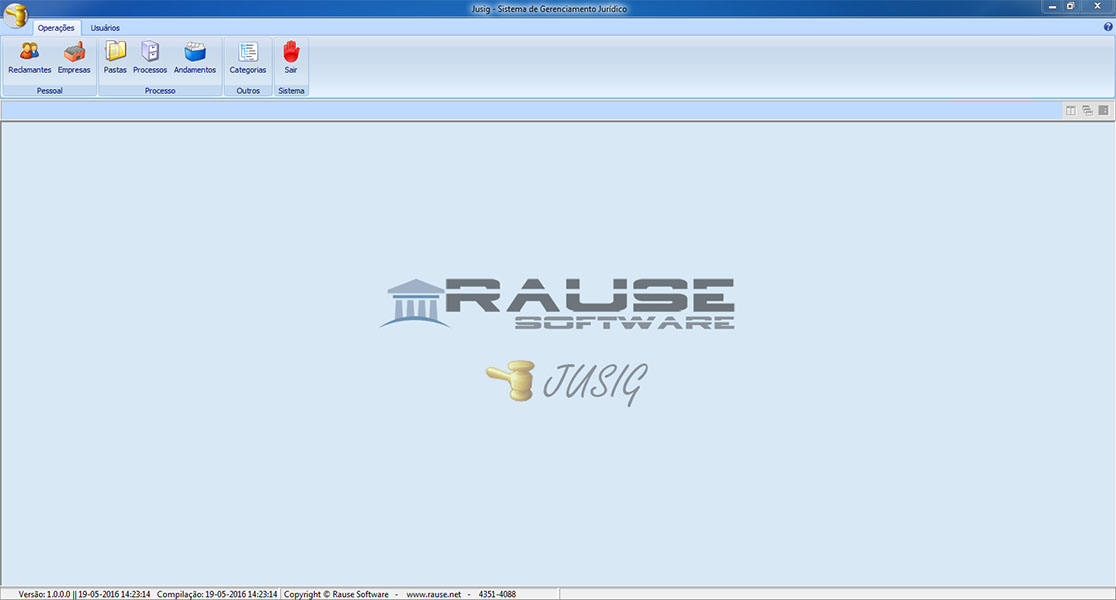
Task: Open the Processos filing cabinet icon
Action: coord(150,51)
